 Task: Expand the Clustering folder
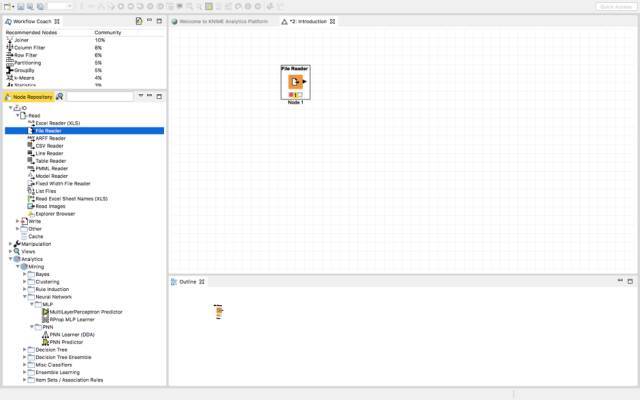pos(24,282)
